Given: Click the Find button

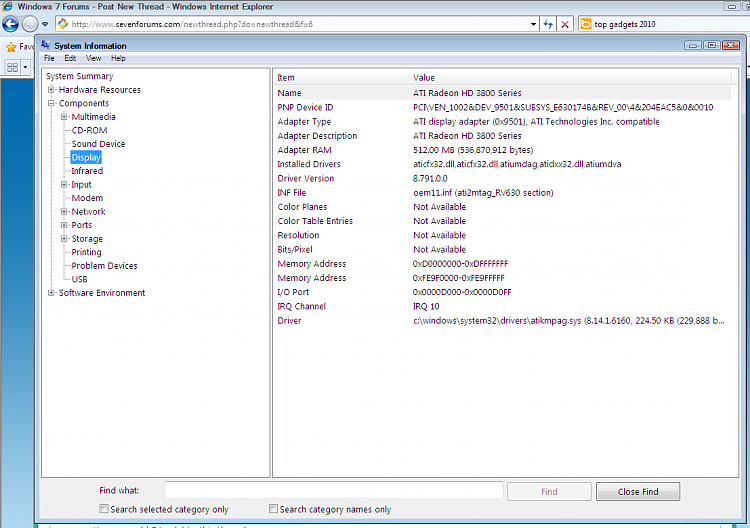Looking at the screenshot, I should click(x=549, y=491).
